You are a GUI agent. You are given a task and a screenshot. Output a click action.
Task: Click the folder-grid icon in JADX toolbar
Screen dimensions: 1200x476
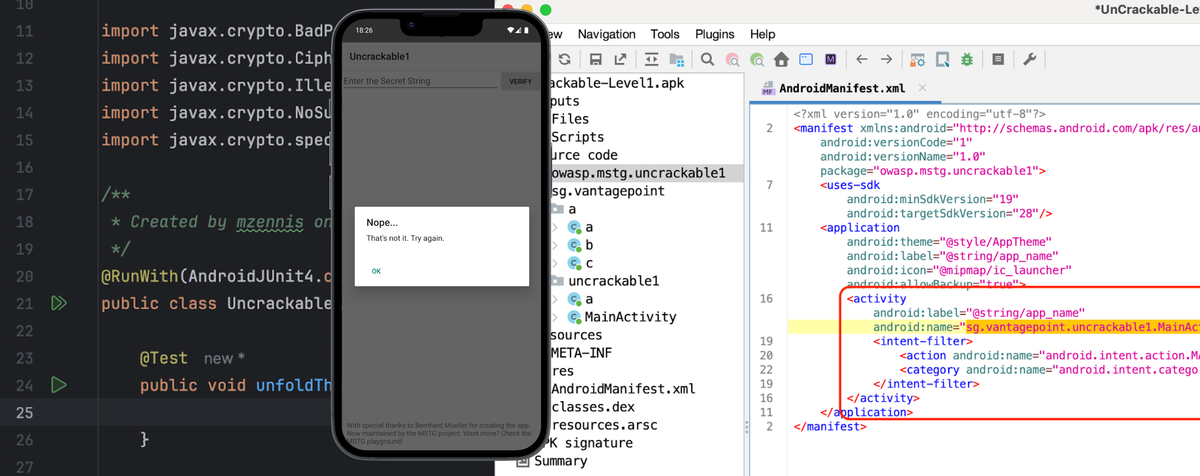677,60
